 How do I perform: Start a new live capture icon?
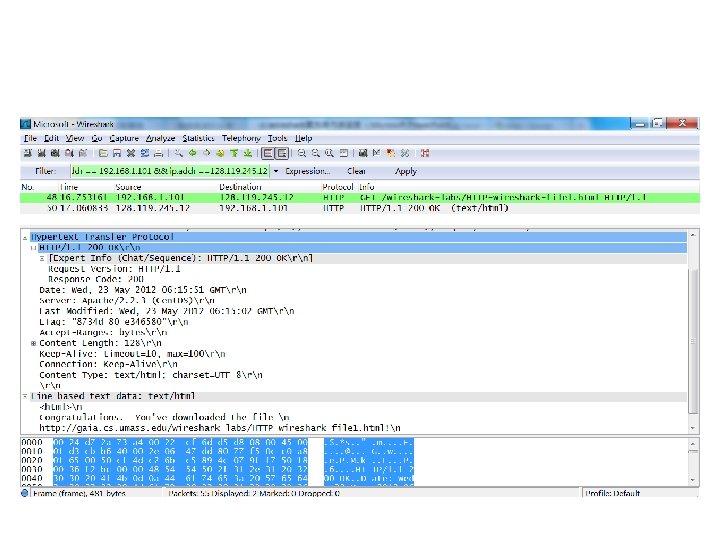(x=55, y=153)
